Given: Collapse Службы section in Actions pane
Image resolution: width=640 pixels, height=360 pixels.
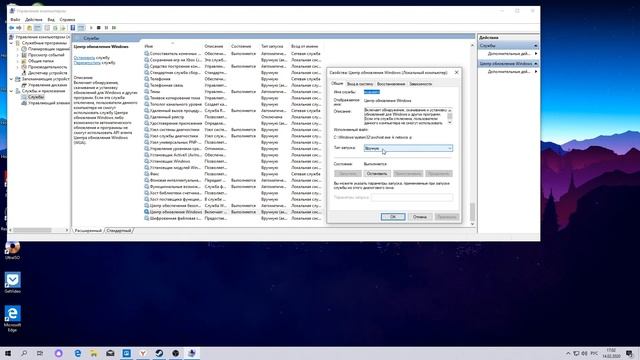Looking at the screenshot, I should tap(536, 46).
